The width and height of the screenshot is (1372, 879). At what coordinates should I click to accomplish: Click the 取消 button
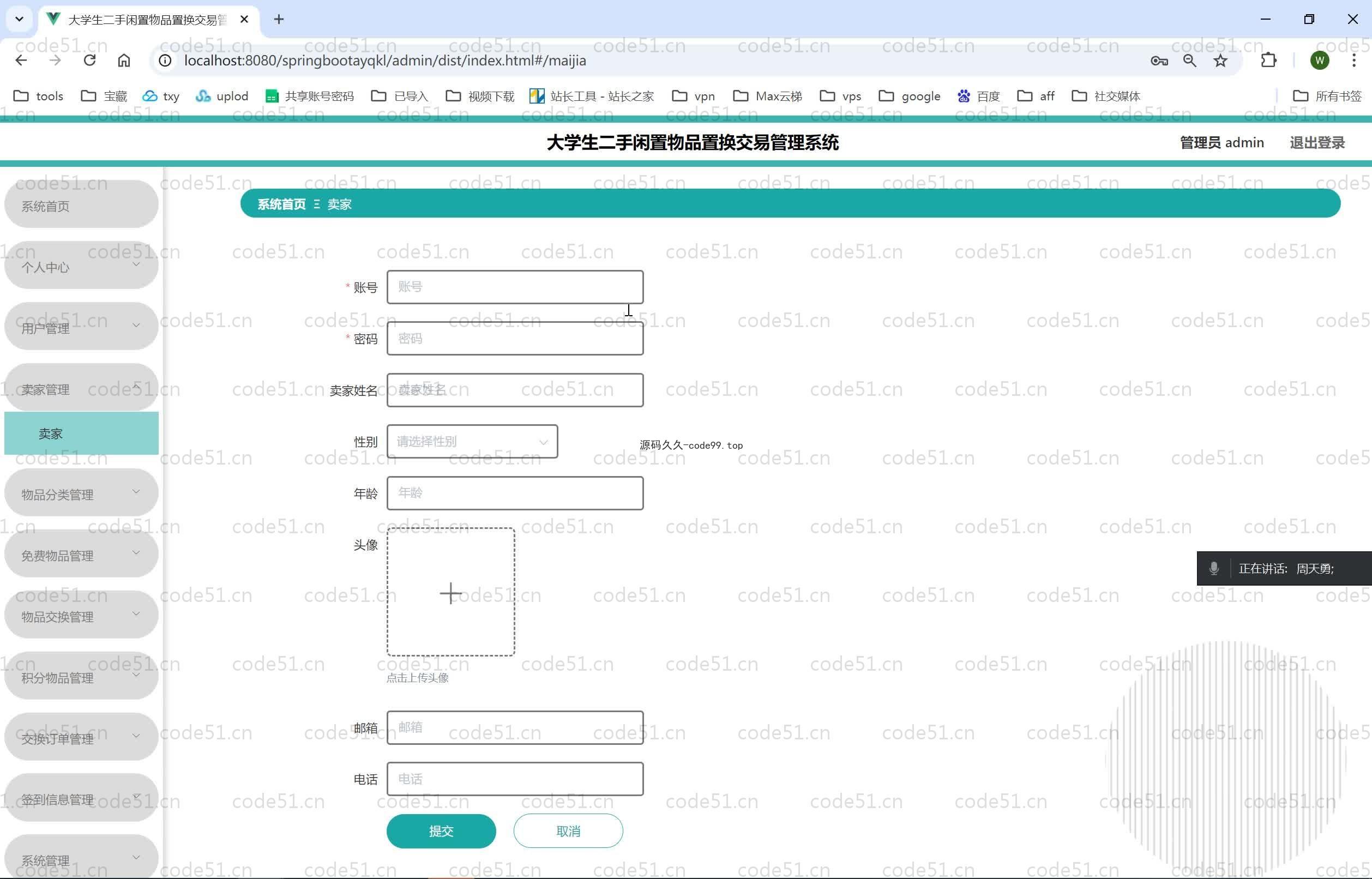568,832
